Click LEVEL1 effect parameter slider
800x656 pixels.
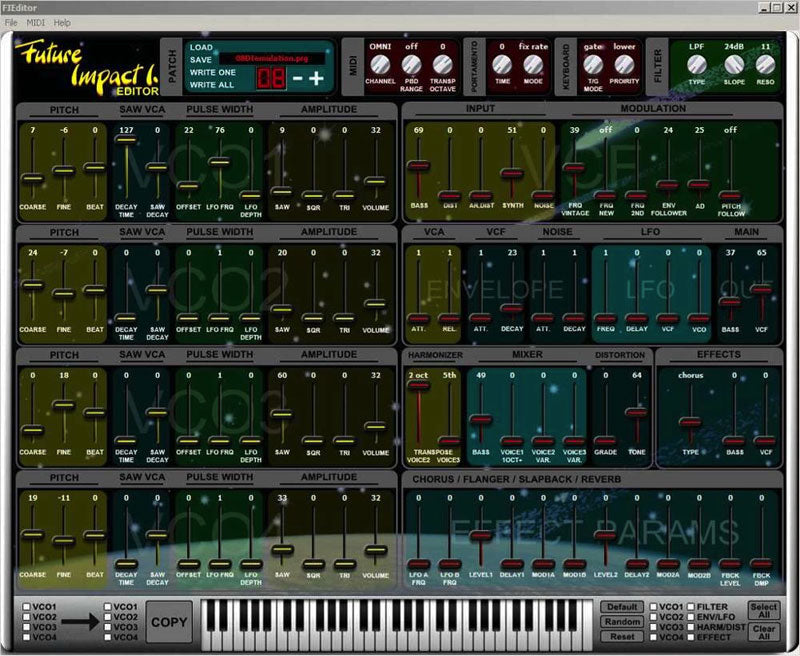pyautogui.click(x=481, y=535)
